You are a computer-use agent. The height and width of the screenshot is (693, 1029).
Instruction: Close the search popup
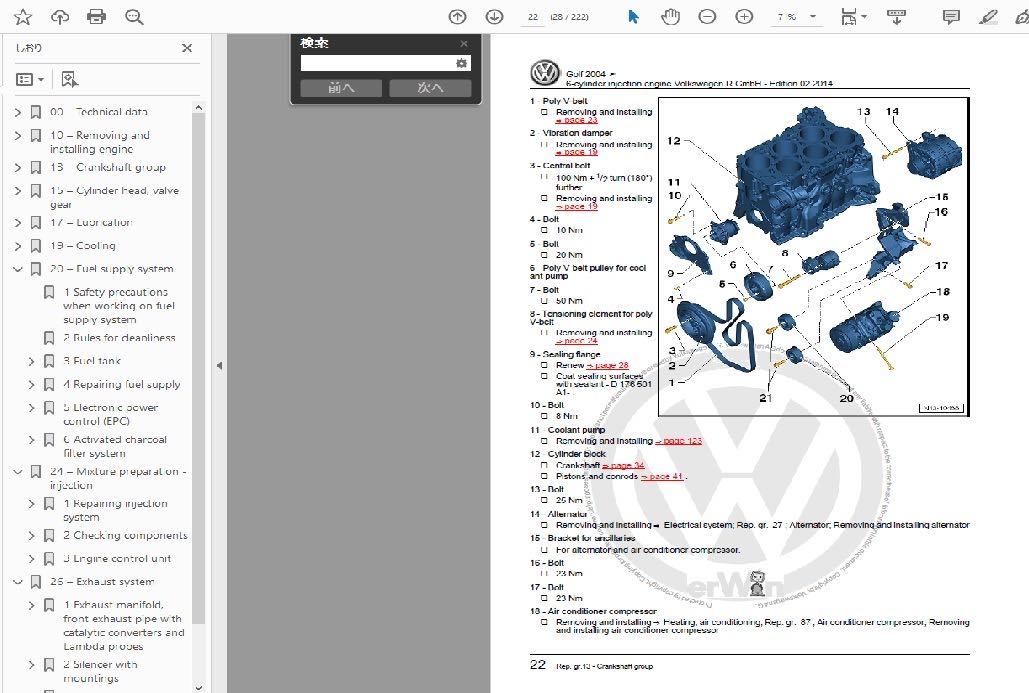click(x=464, y=43)
